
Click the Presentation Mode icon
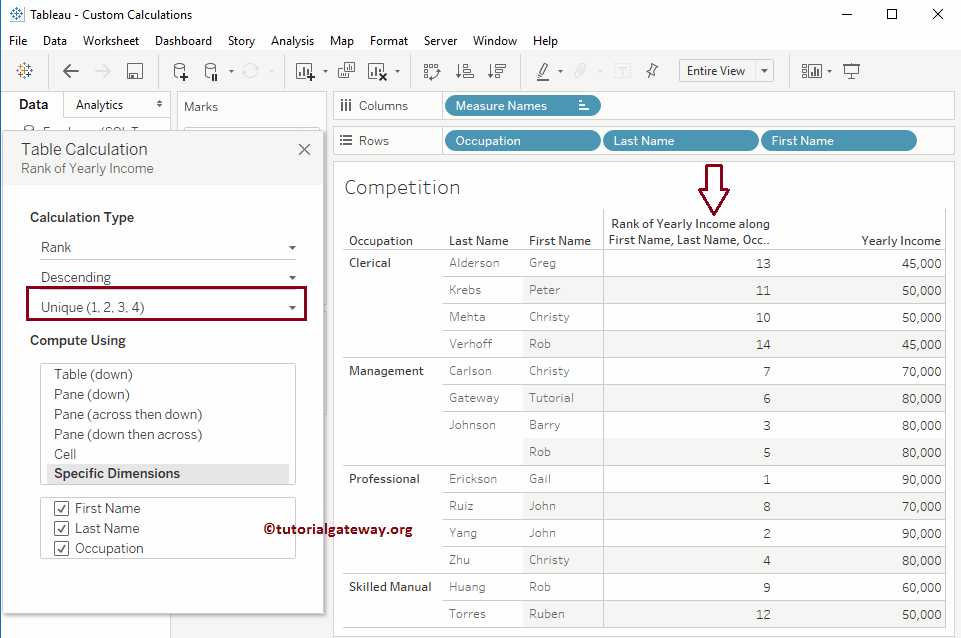(x=851, y=71)
